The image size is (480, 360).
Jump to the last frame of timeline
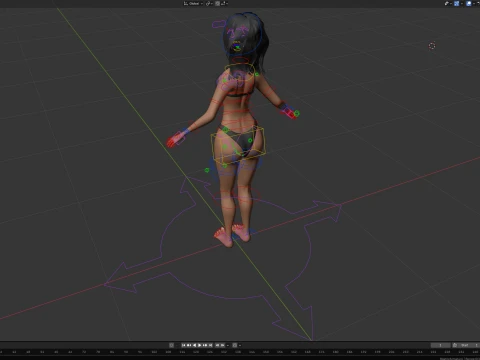point(210,345)
